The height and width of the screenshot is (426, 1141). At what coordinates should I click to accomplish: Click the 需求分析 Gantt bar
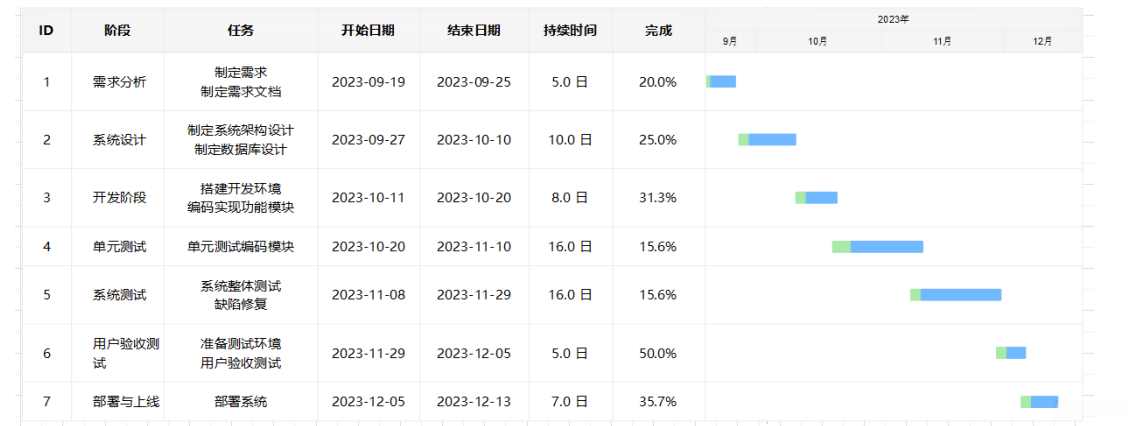(x=722, y=82)
